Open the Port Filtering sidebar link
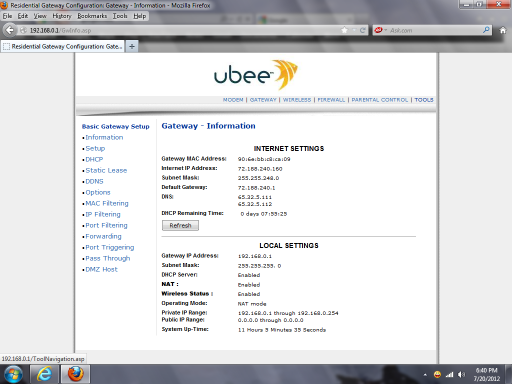512x384 pixels. [106, 225]
